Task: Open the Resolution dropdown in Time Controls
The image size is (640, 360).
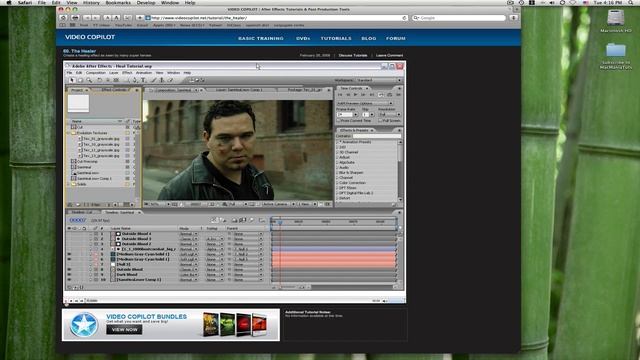Action: coord(389,115)
